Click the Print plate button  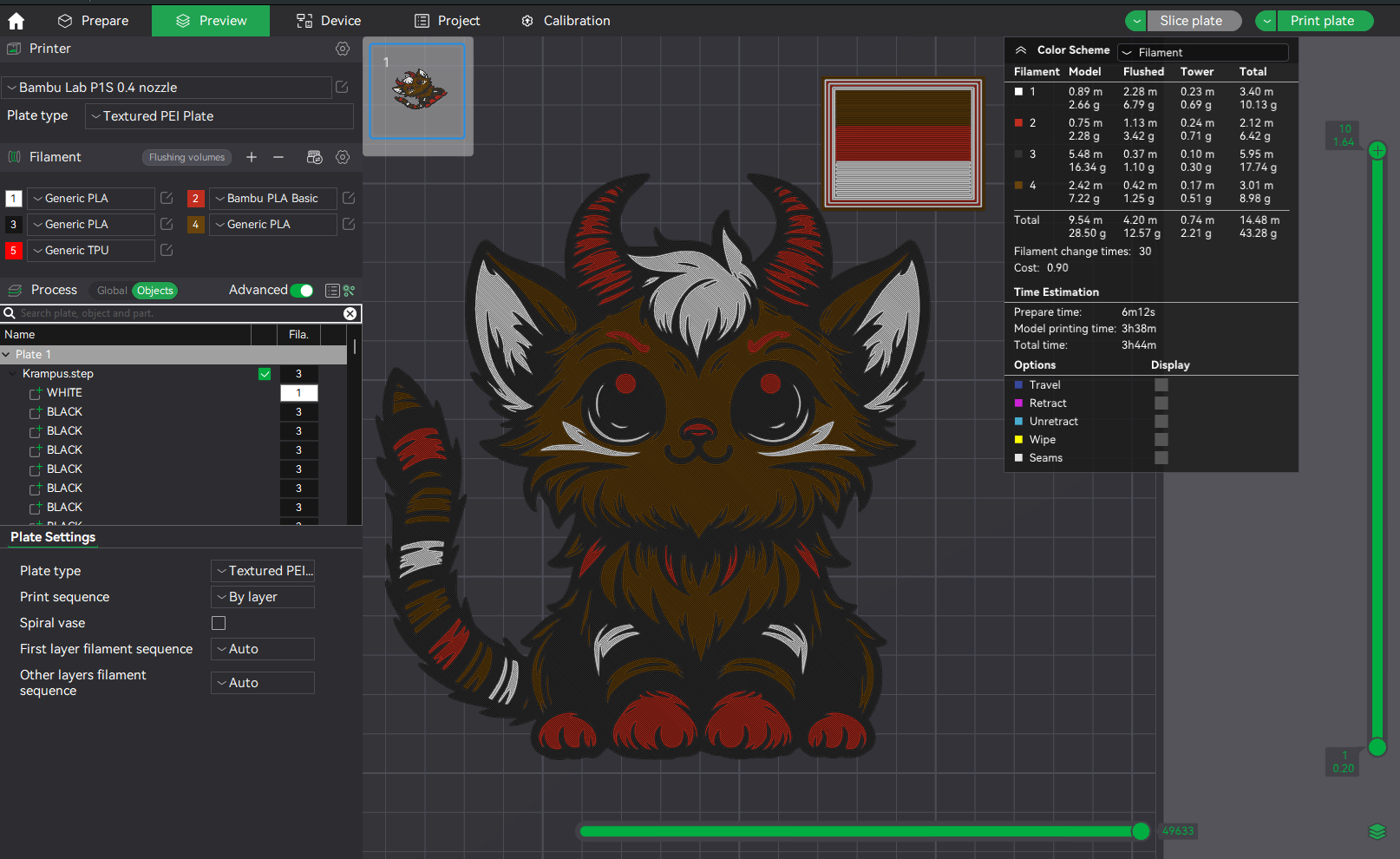[x=1324, y=21]
